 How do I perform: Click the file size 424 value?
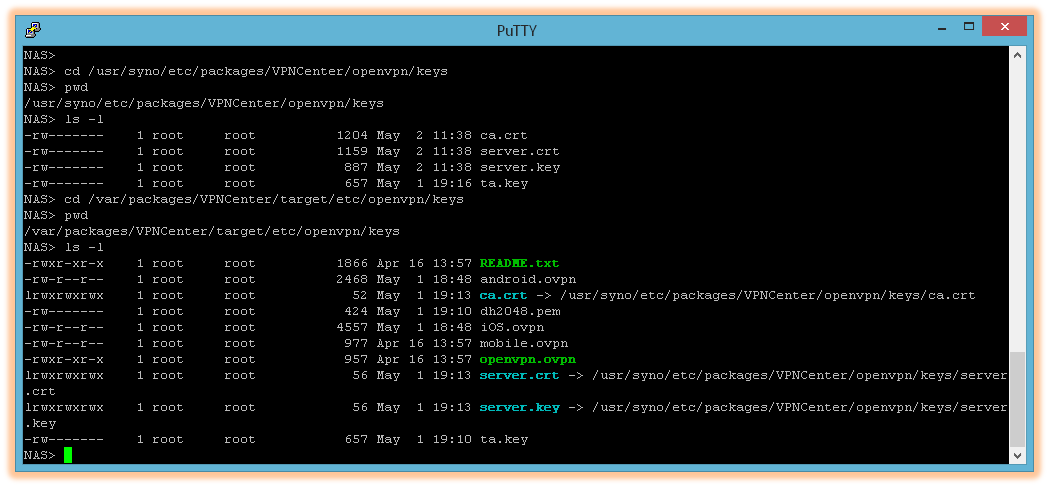356,311
